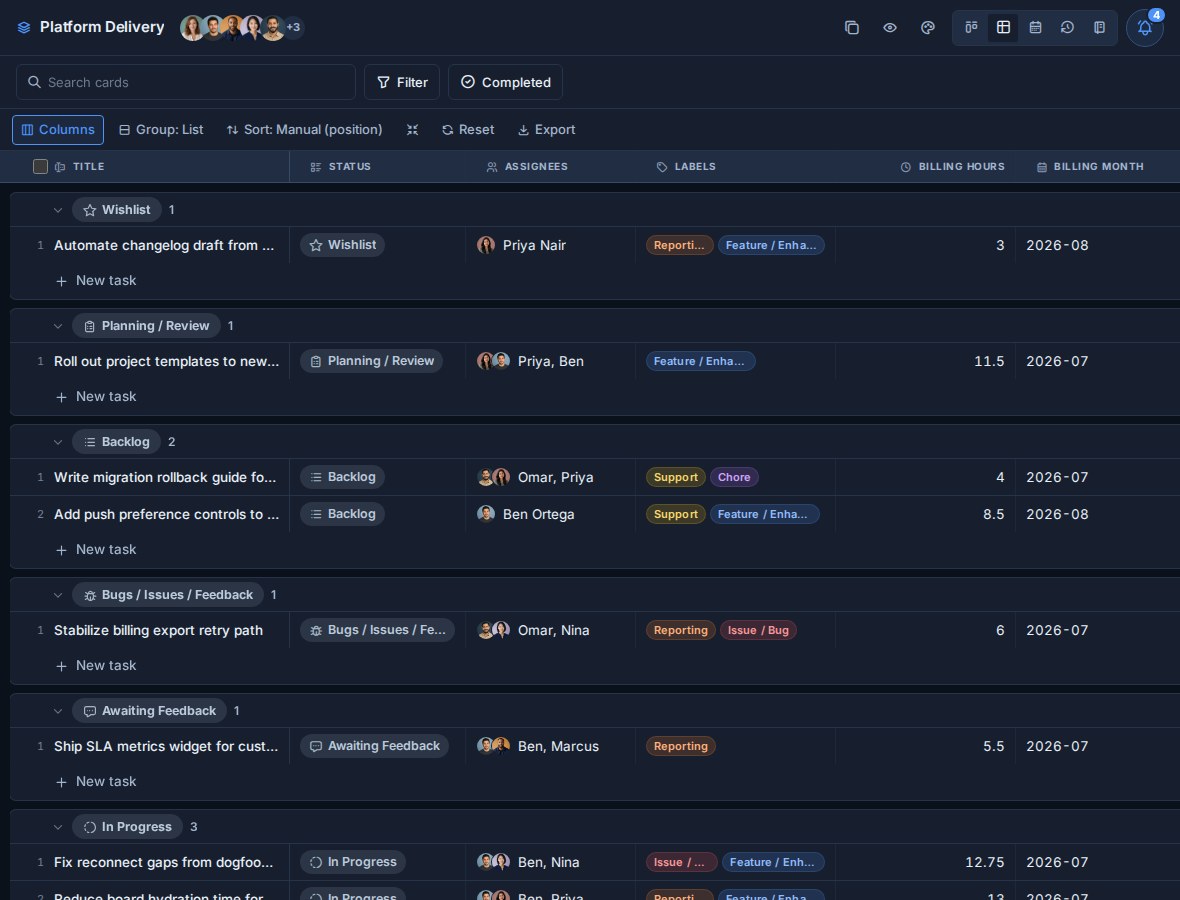Click the Export button

tap(546, 129)
